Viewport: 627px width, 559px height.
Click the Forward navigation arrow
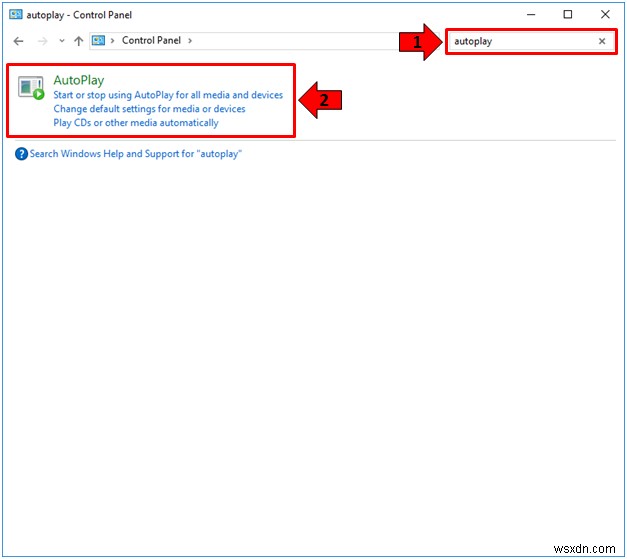click(x=42, y=41)
